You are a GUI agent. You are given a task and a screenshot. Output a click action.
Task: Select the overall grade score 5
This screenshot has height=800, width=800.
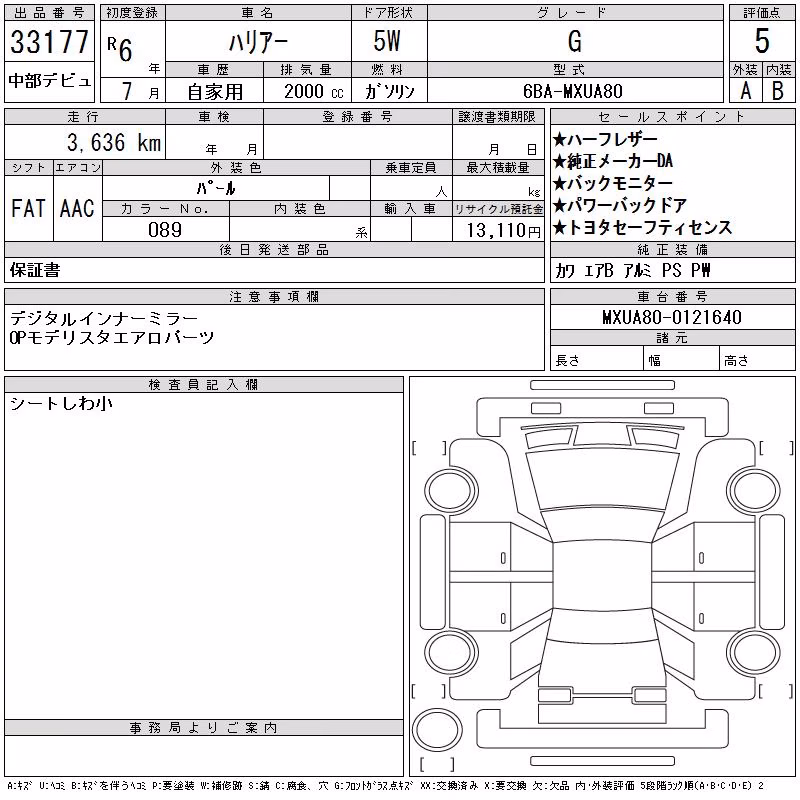click(x=762, y=41)
